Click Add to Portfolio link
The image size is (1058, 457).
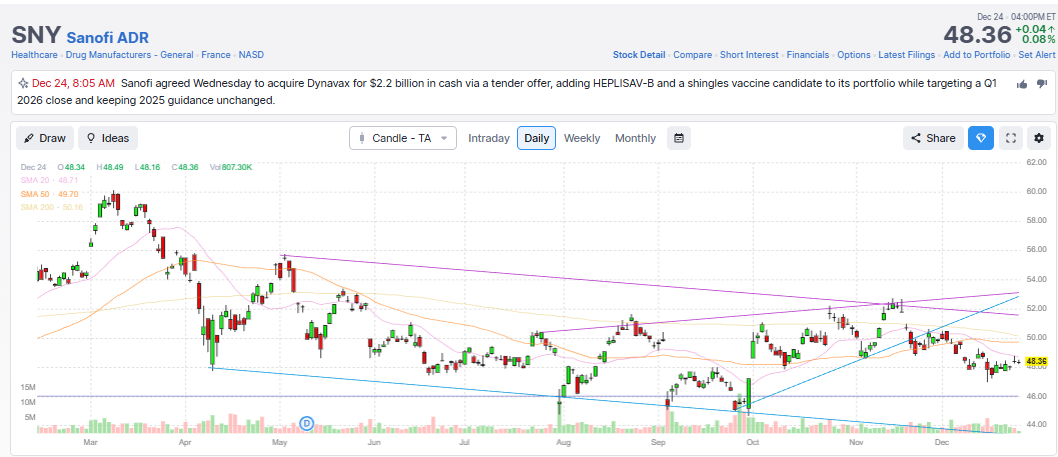tap(976, 55)
